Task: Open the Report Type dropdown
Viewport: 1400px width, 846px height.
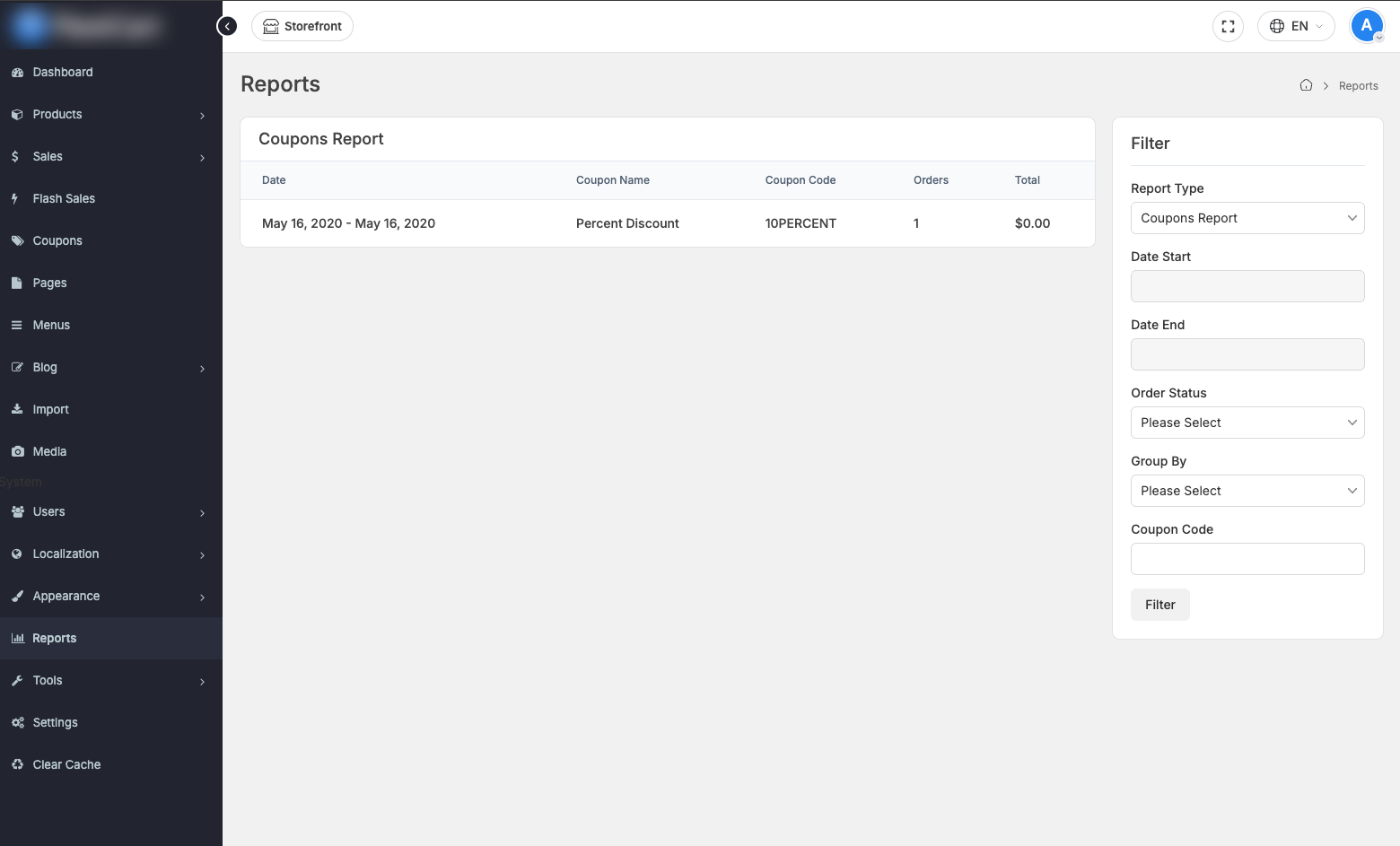Action: click(1247, 218)
